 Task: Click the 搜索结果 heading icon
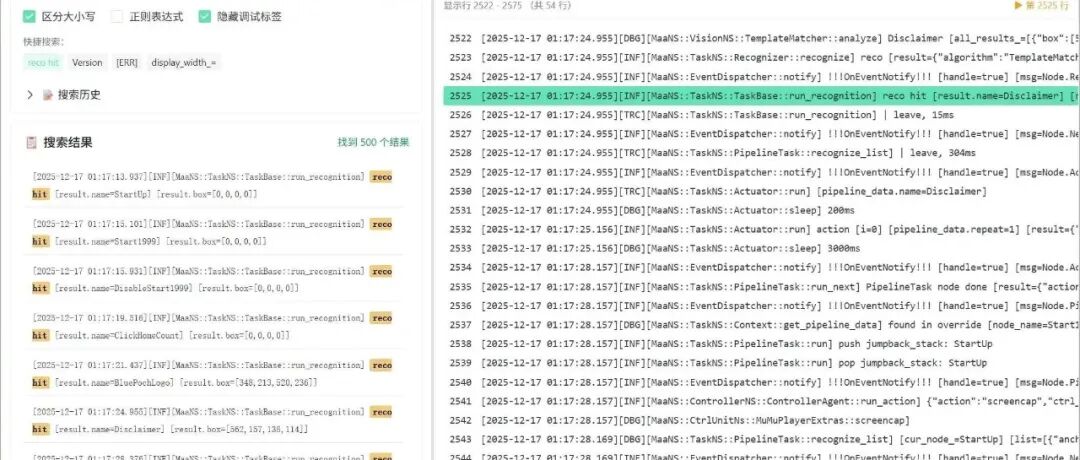31,143
